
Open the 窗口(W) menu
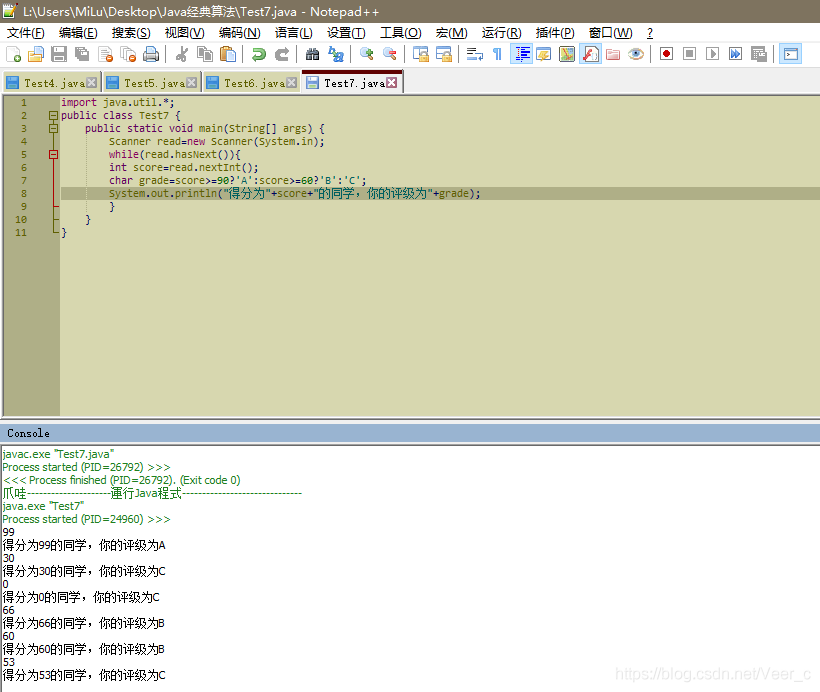tap(610, 33)
